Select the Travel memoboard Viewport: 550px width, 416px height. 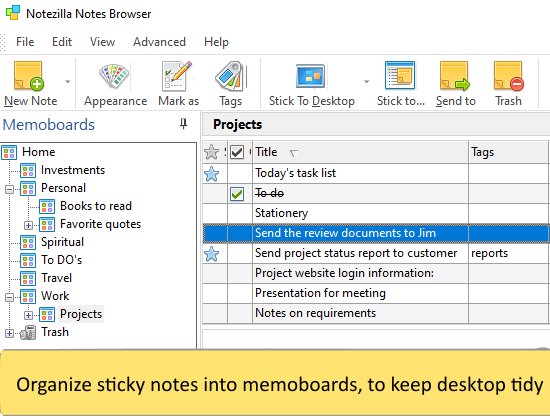56,278
